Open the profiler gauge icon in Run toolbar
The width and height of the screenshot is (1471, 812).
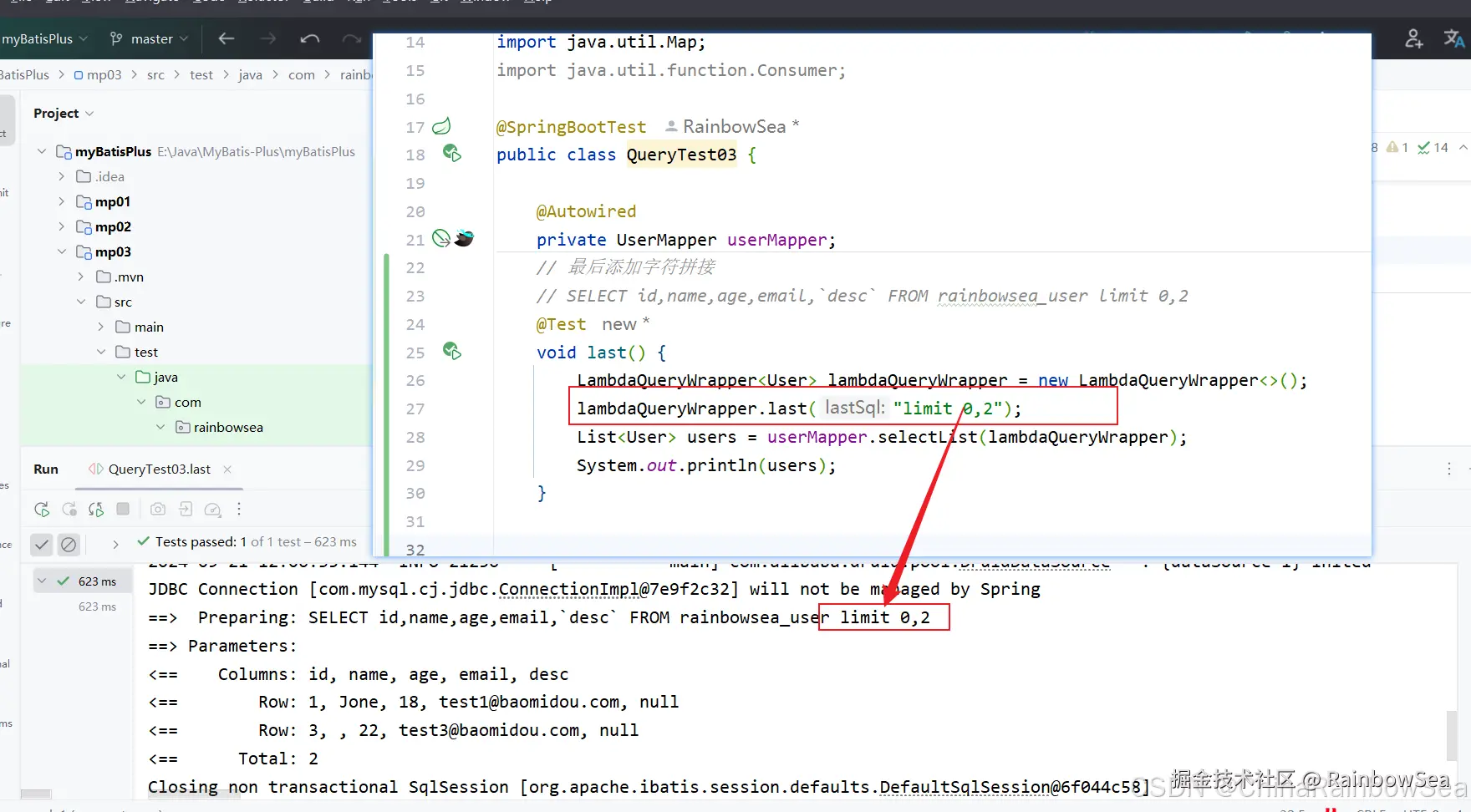tap(213, 509)
